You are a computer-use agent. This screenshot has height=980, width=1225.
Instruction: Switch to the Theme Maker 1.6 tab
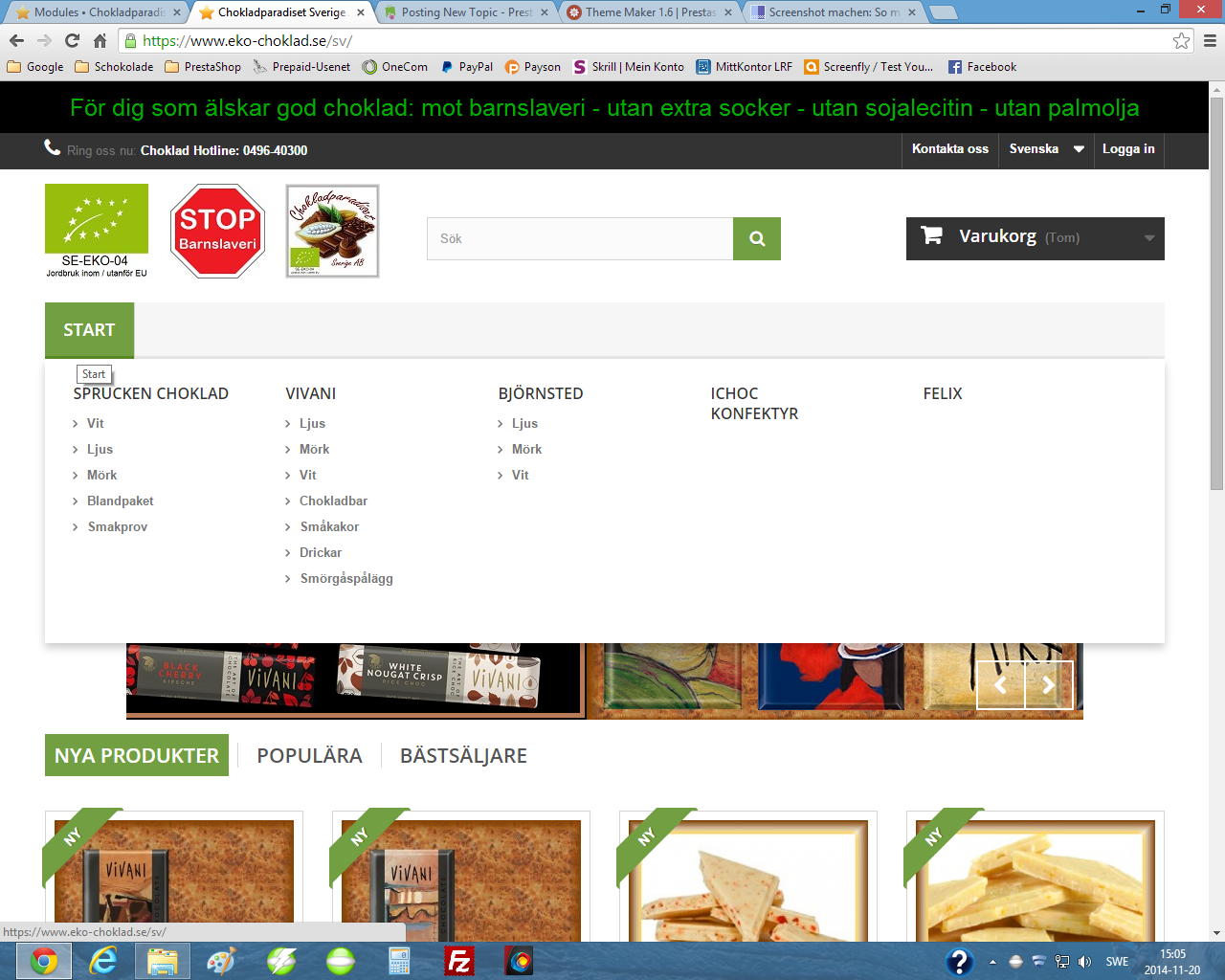651,12
